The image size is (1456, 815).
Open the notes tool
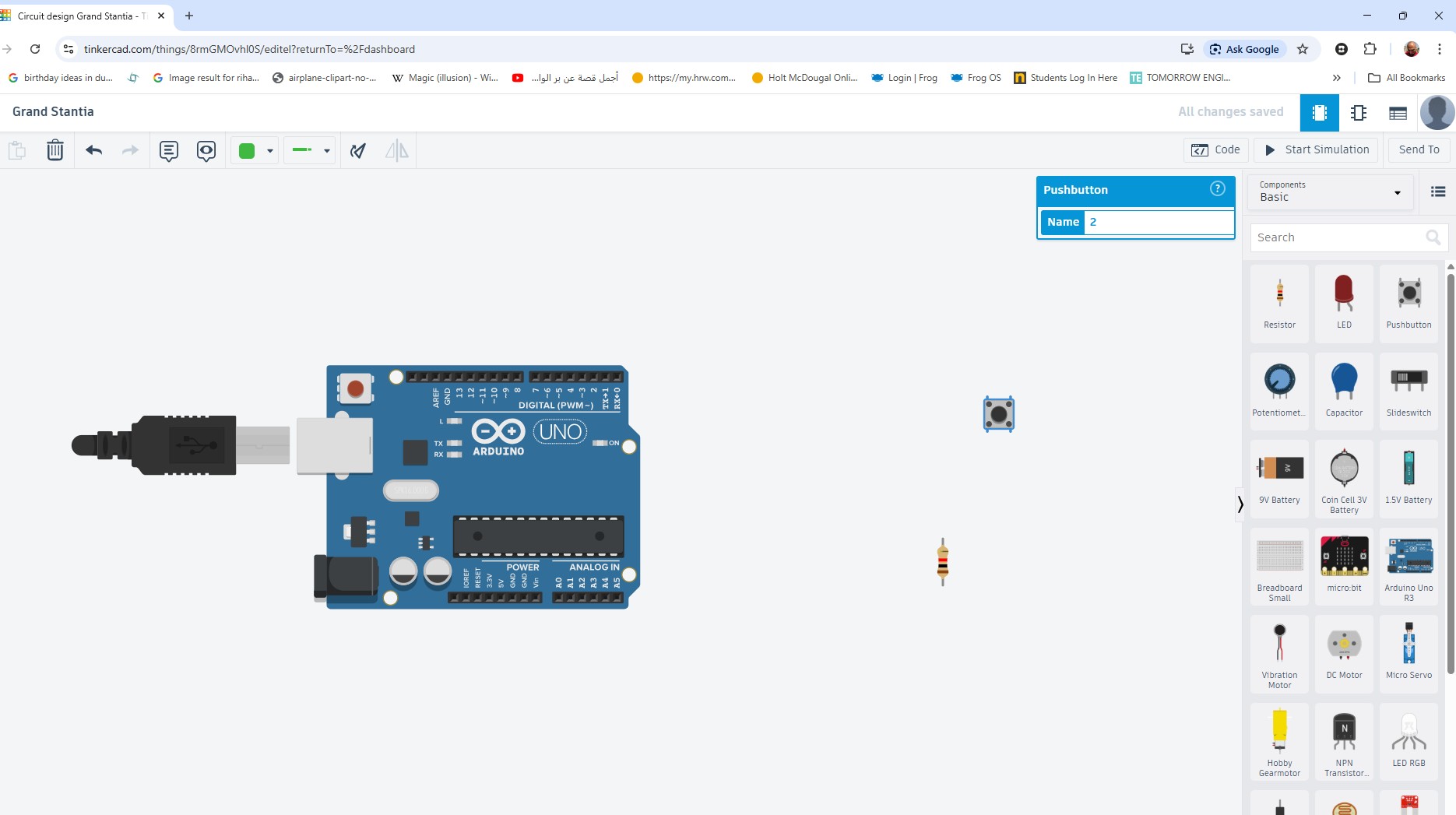(169, 150)
